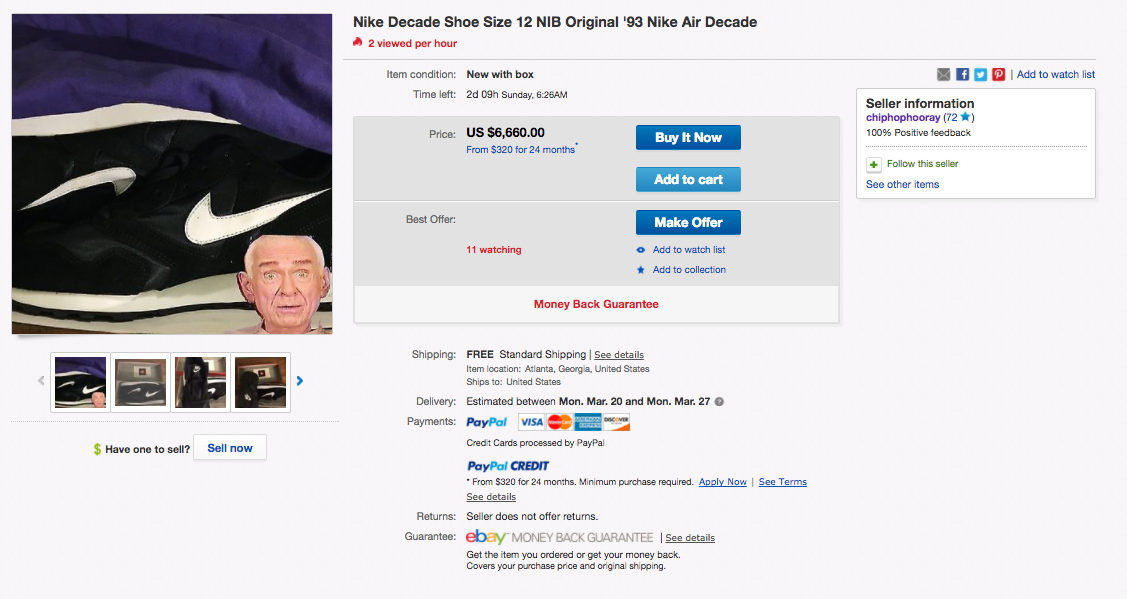This screenshot has width=1127, height=599.
Task: Share listing on Facebook icon
Action: click(962, 75)
